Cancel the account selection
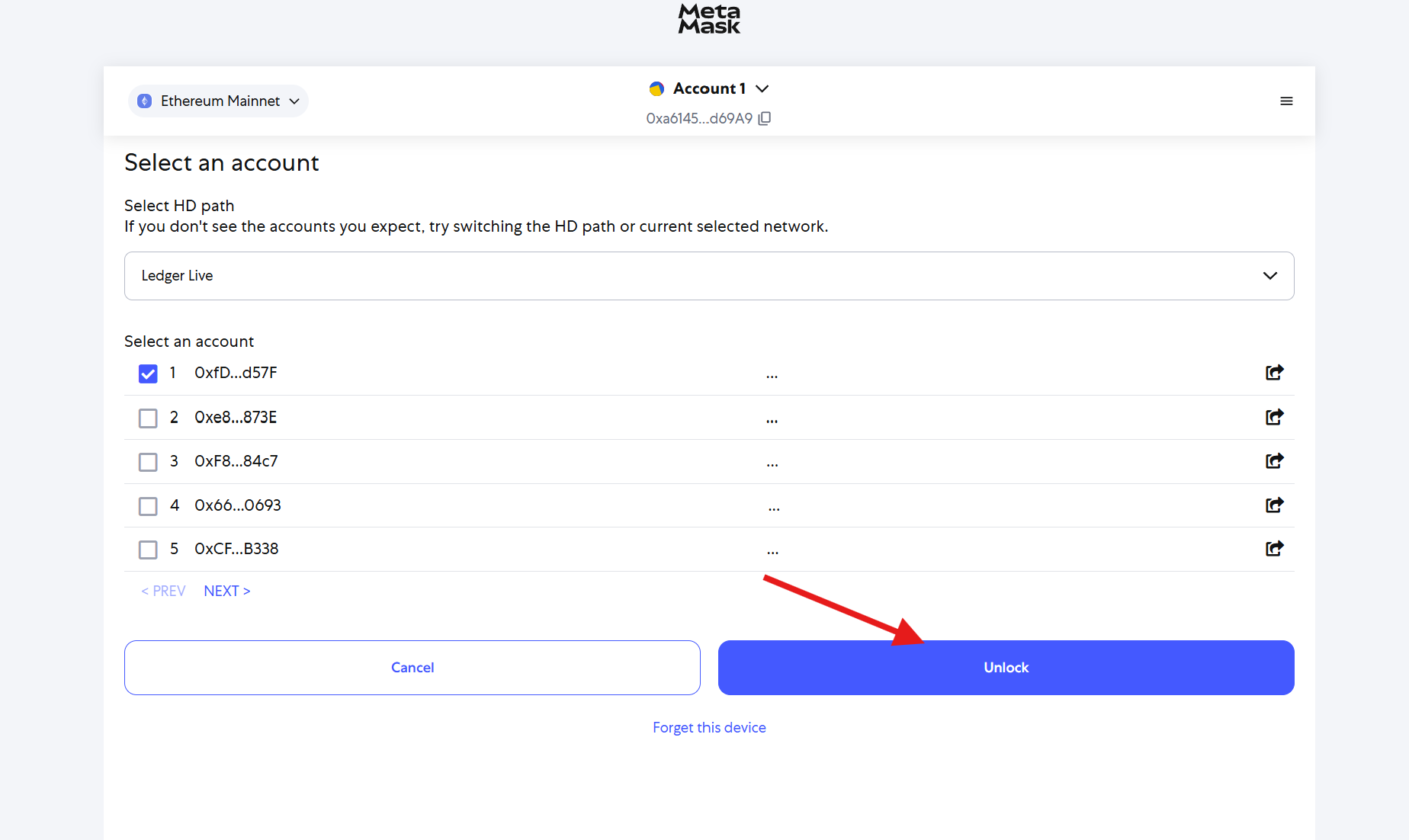The image size is (1409, 840). [412, 668]
